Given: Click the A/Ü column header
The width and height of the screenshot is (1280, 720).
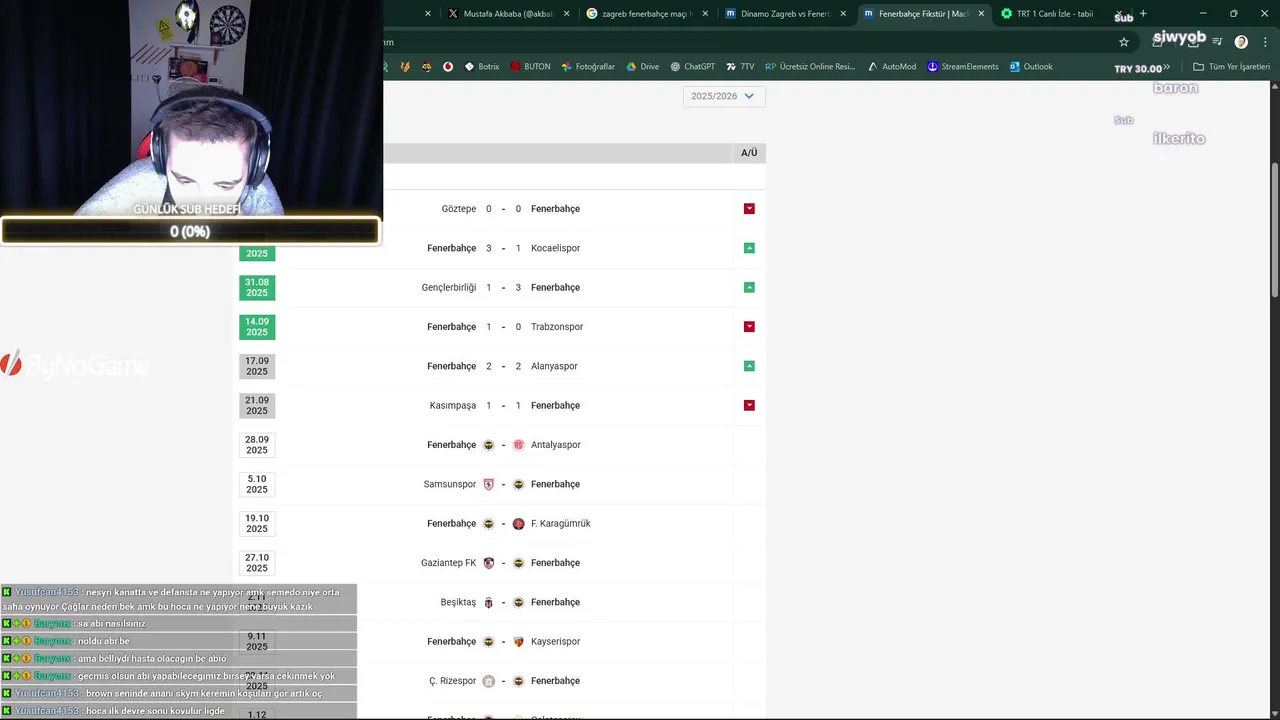Looking at the screenshot, I should [749, 153].
